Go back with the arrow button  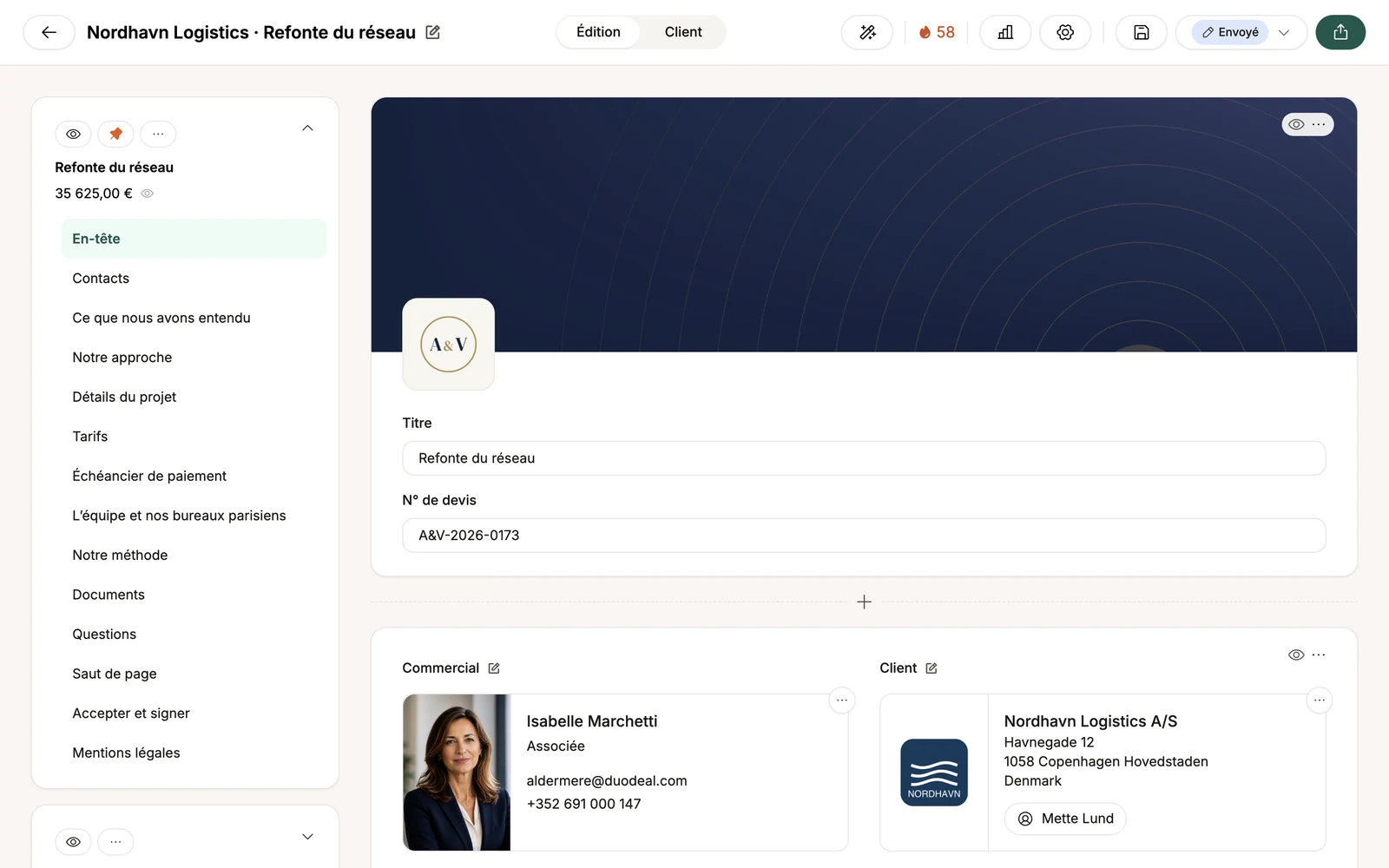[49, 32]
